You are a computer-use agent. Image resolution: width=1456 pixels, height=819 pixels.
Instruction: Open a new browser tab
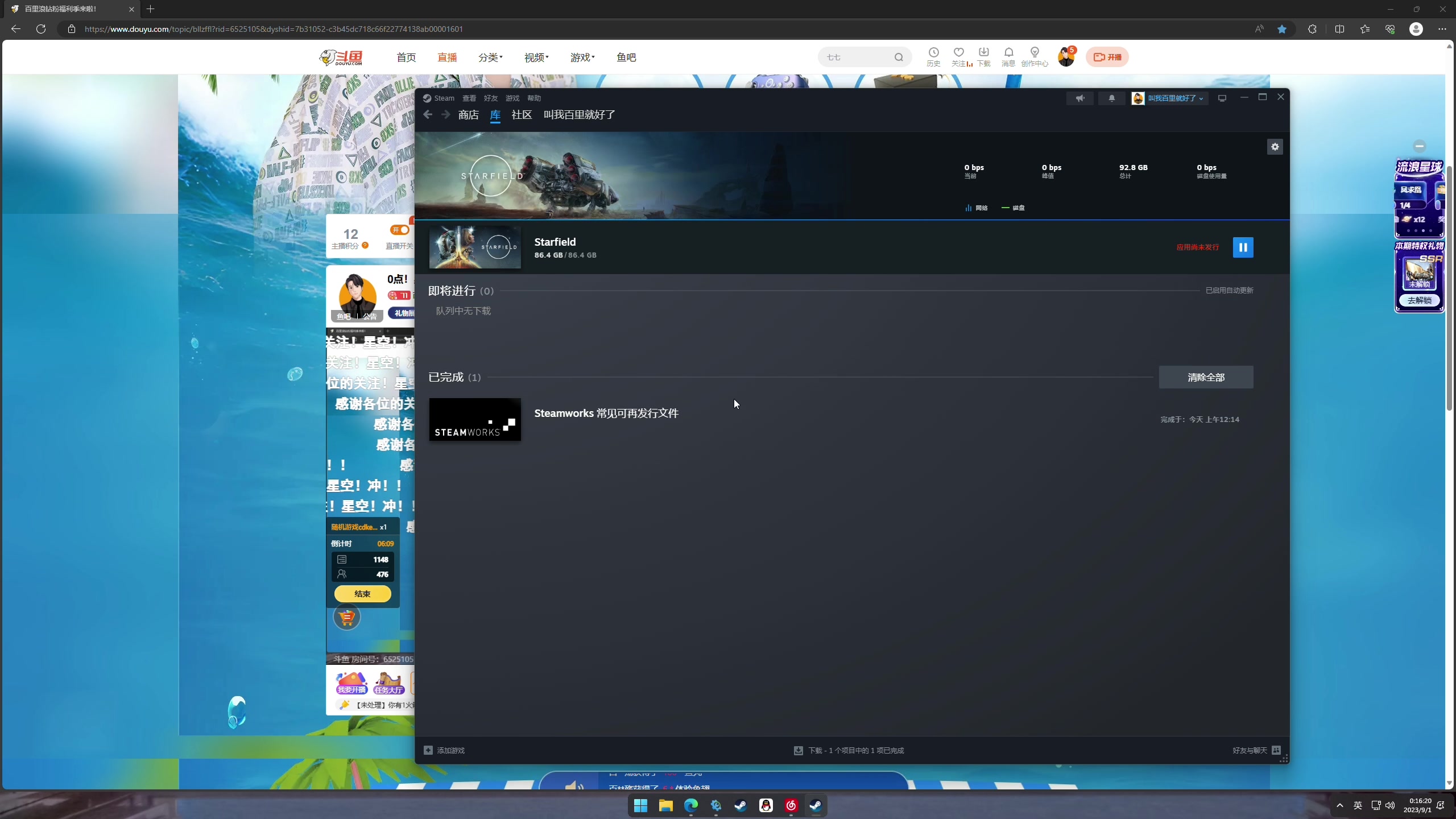(150, 9)
